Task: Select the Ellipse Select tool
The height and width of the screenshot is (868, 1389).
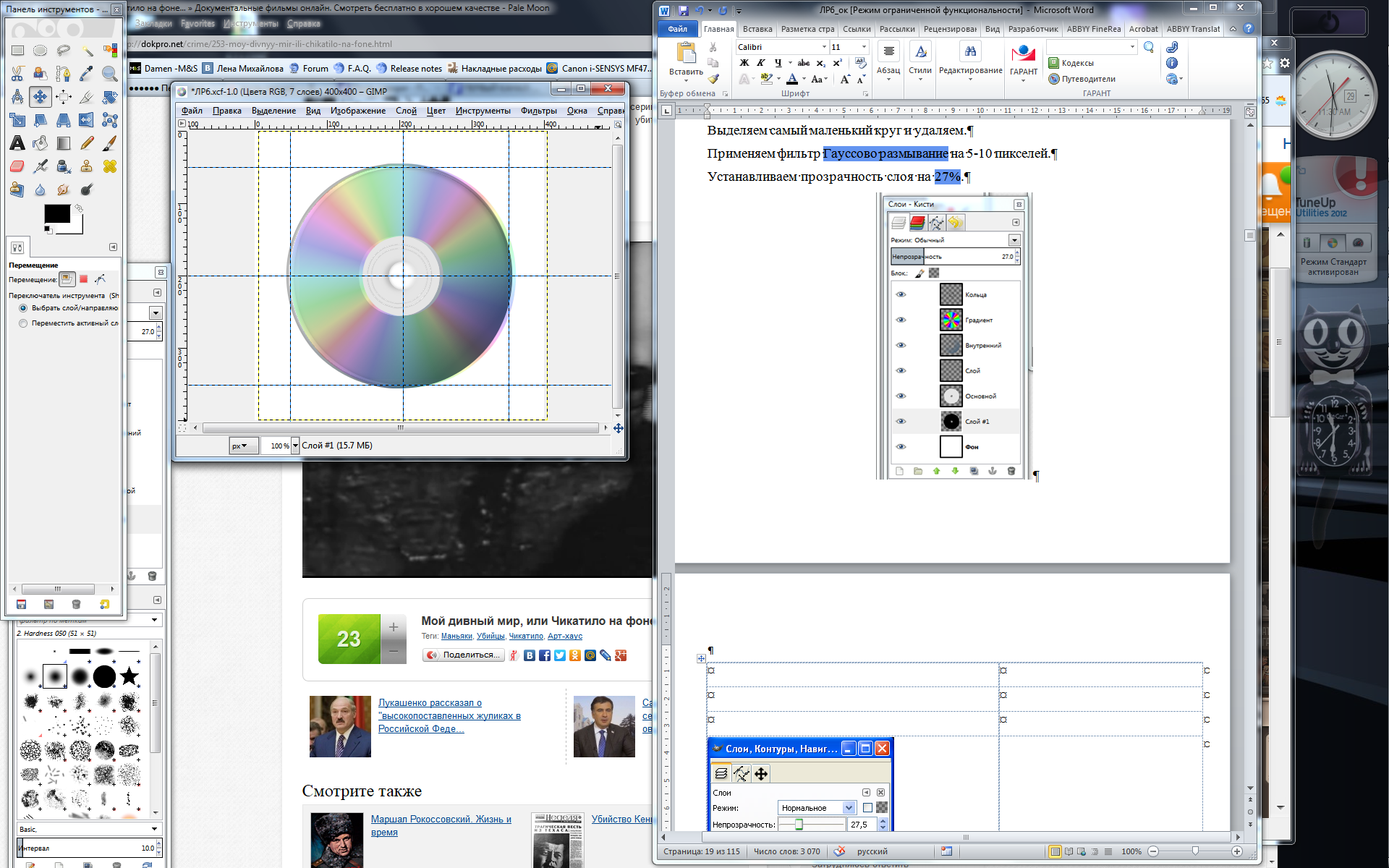Action: pyautogui.click(x=41, y=51)
